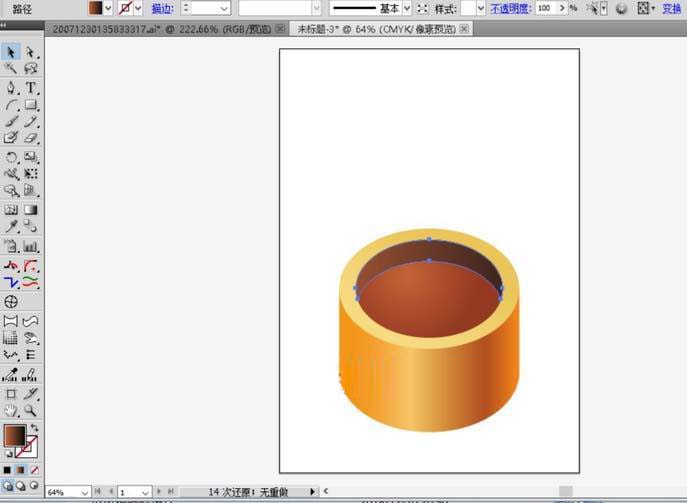Select the Hand tool

pos(11,410)
